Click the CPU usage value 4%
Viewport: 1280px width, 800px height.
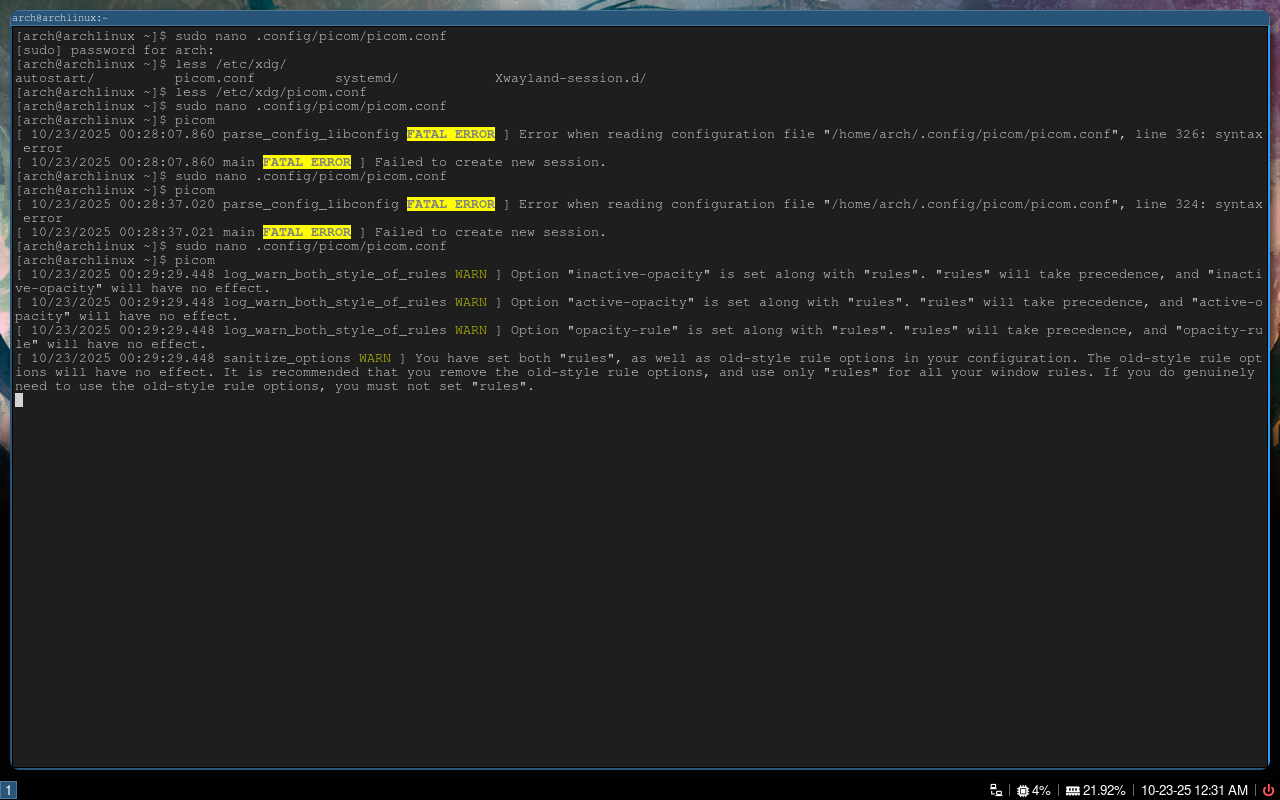[1041, 790]
